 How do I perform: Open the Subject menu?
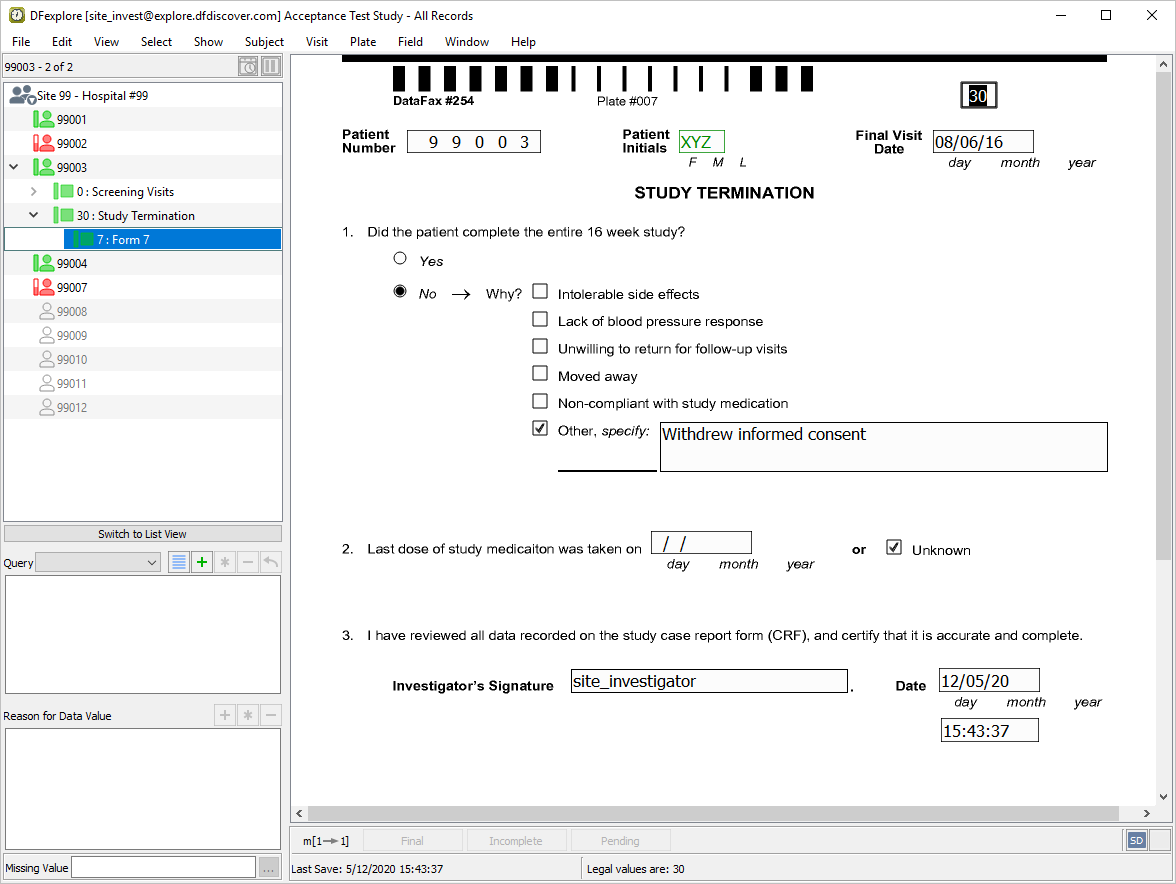264,42
